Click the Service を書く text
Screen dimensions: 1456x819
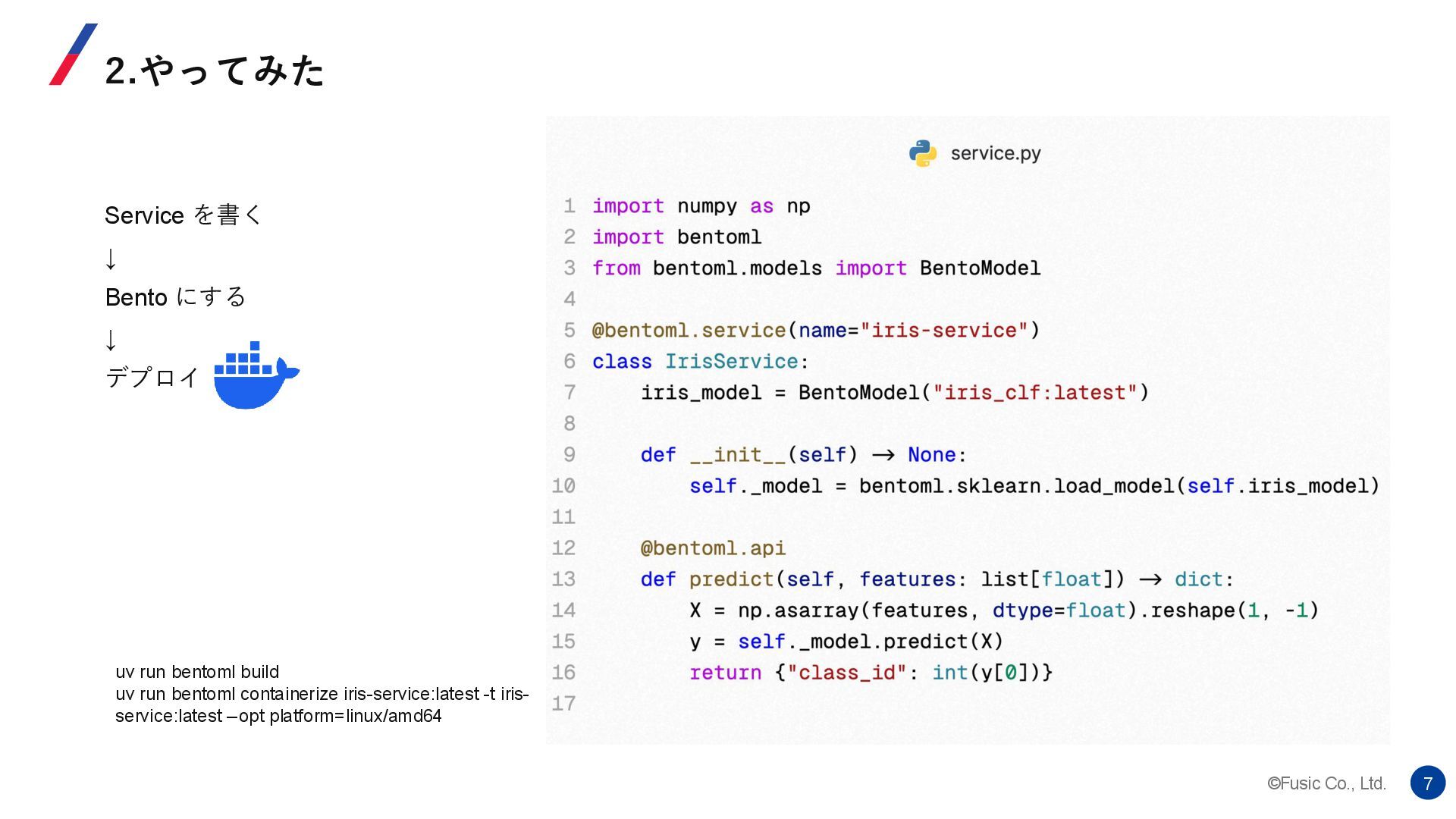(x=183, y=215)
